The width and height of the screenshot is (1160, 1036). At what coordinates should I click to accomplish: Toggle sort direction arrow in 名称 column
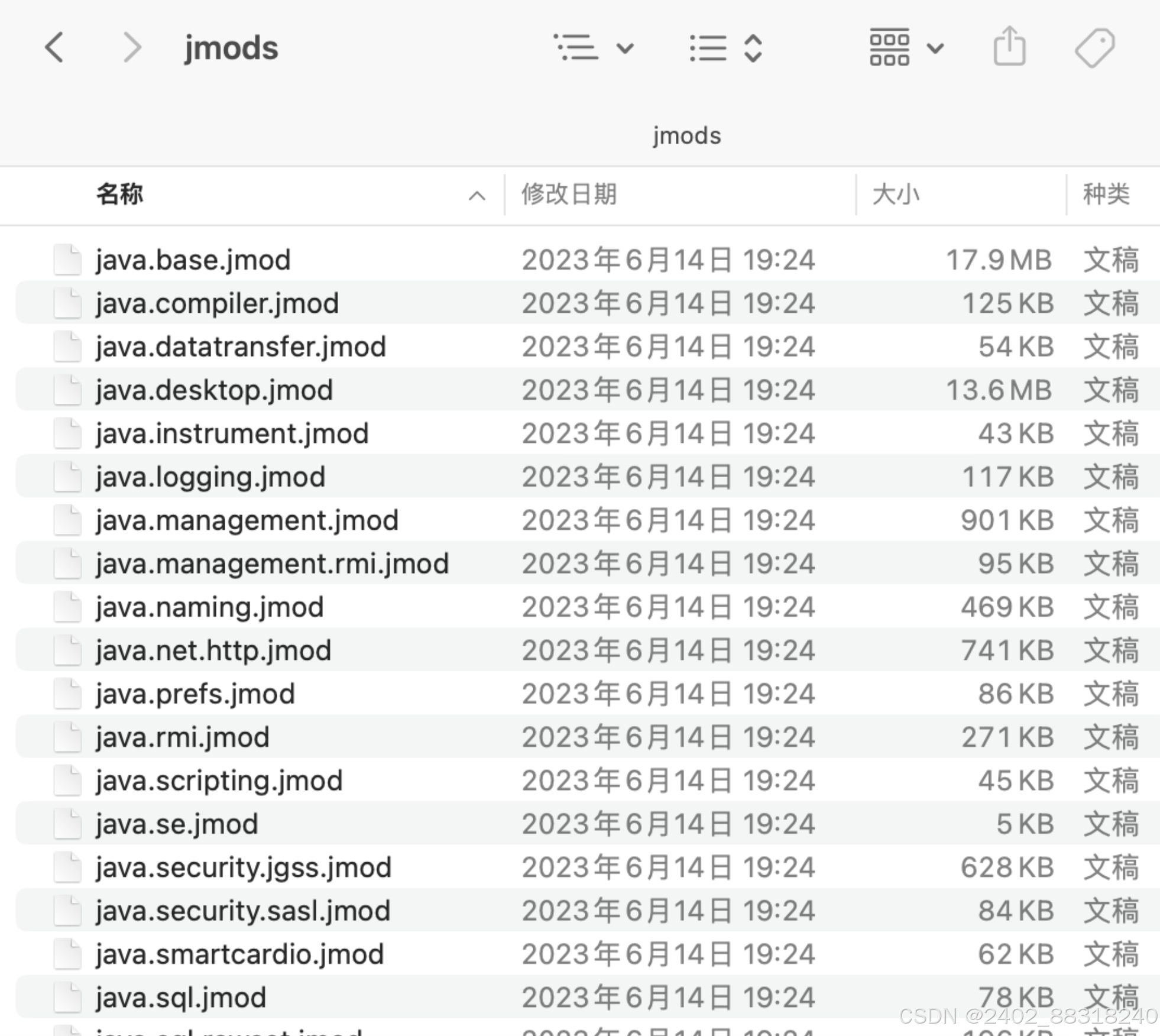click(477, 195)
